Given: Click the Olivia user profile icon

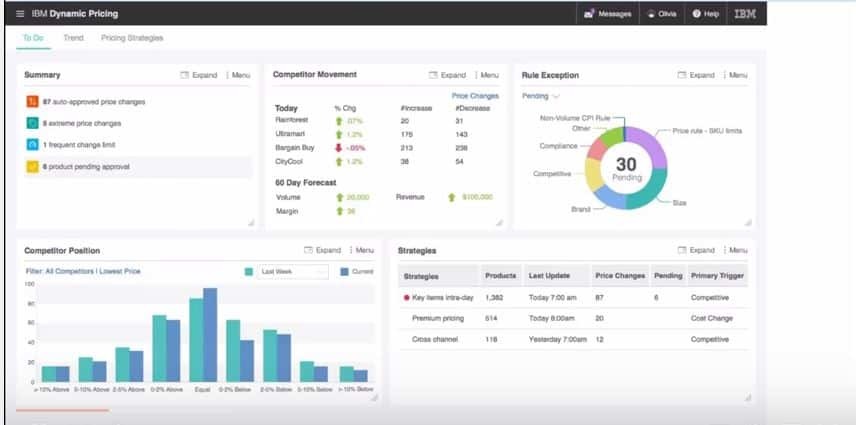Looking at the screenshot, I should (x=652, y=14).
